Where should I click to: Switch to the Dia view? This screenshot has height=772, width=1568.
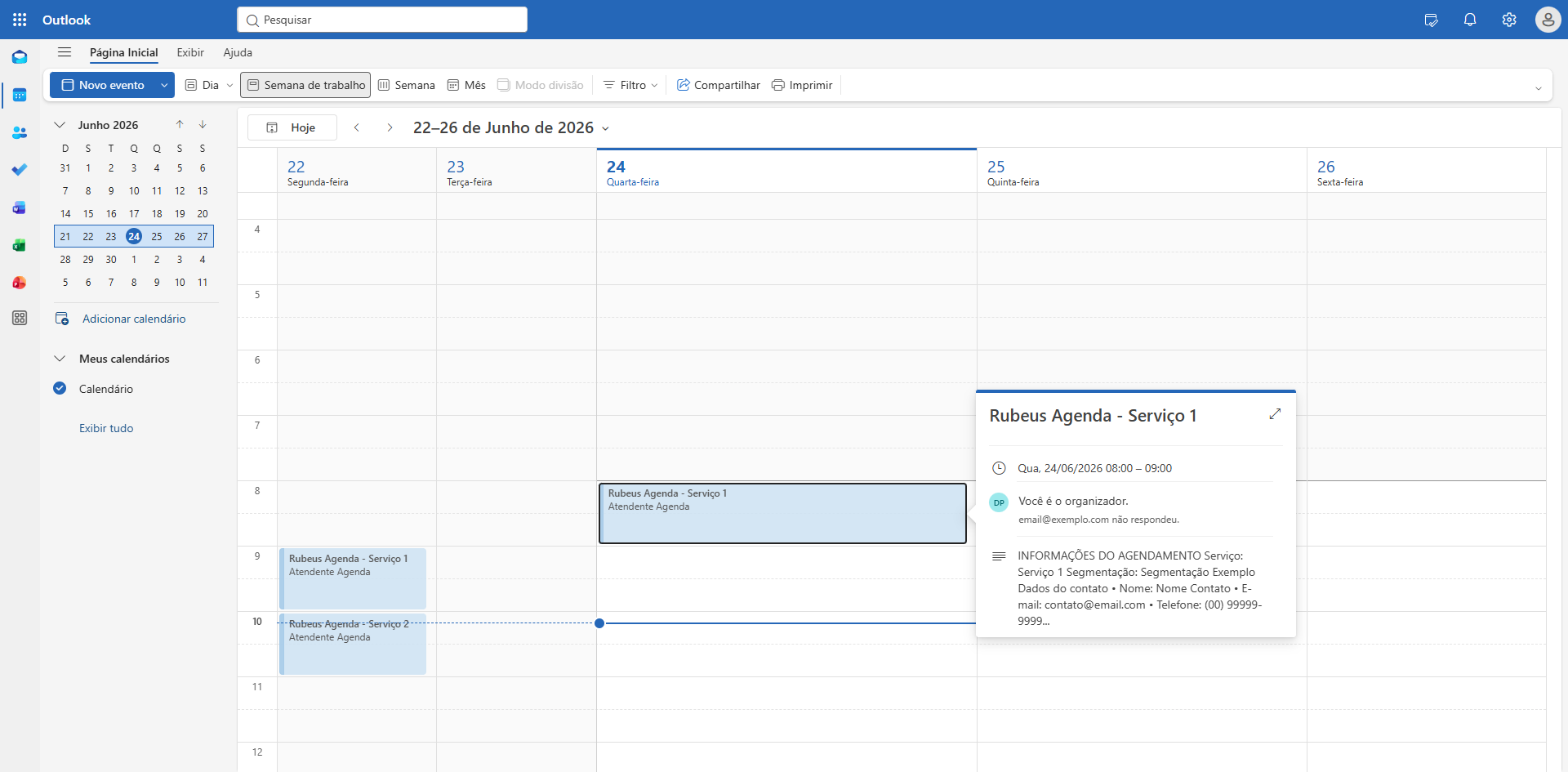click(x=202, y=85)
